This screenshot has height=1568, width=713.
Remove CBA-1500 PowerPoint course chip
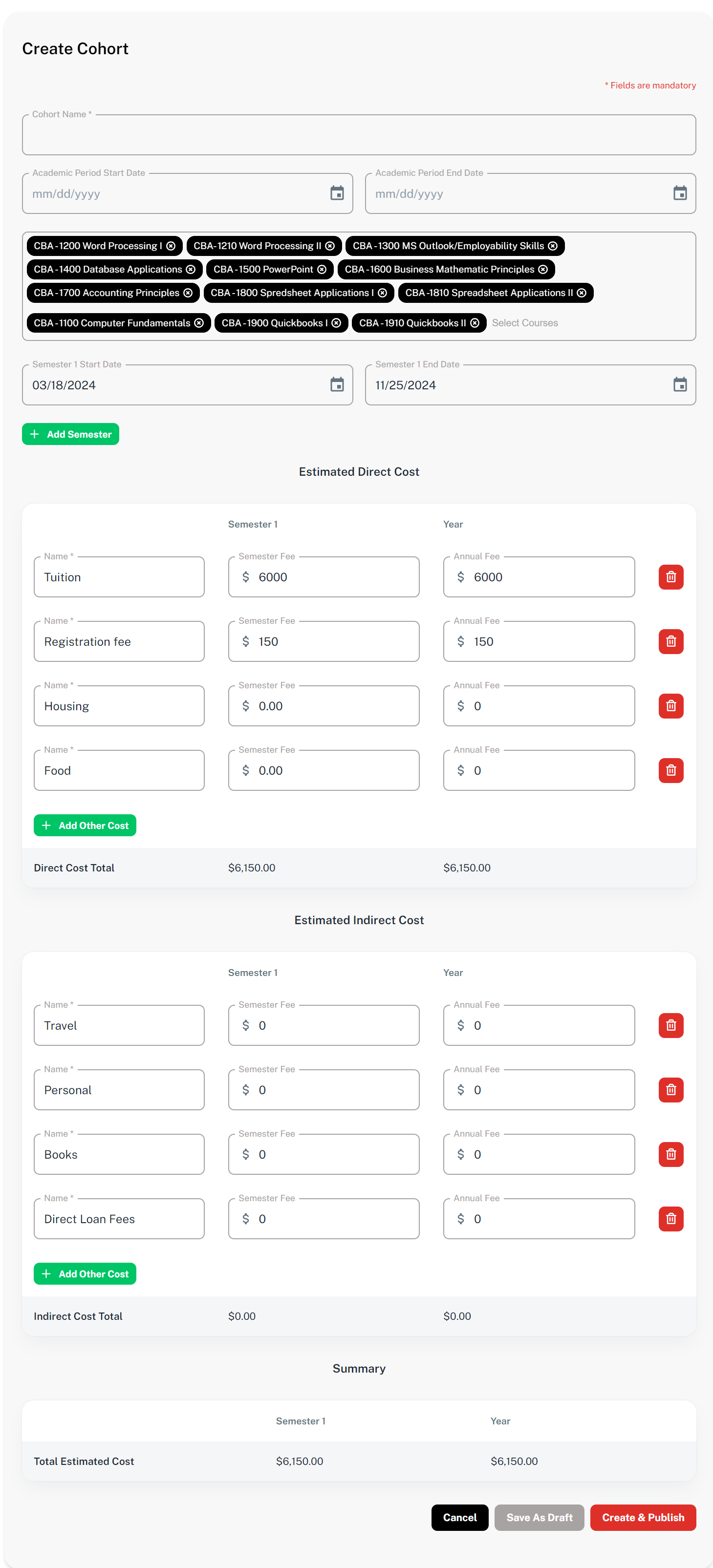(x=322, y=269)
